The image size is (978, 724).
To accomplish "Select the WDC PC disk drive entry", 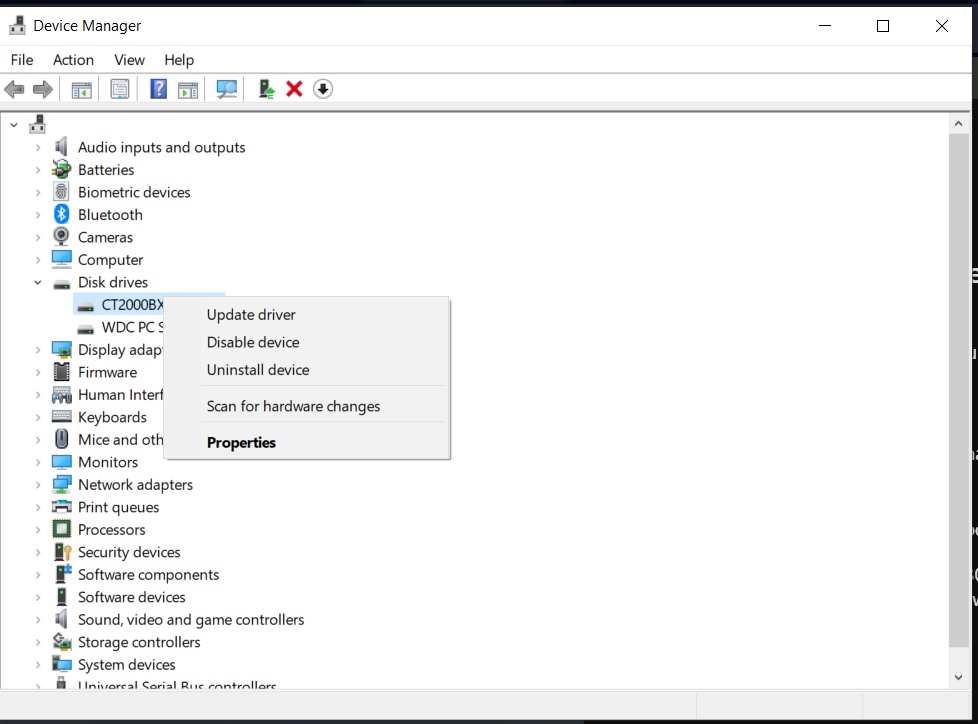I will (132, 327).
